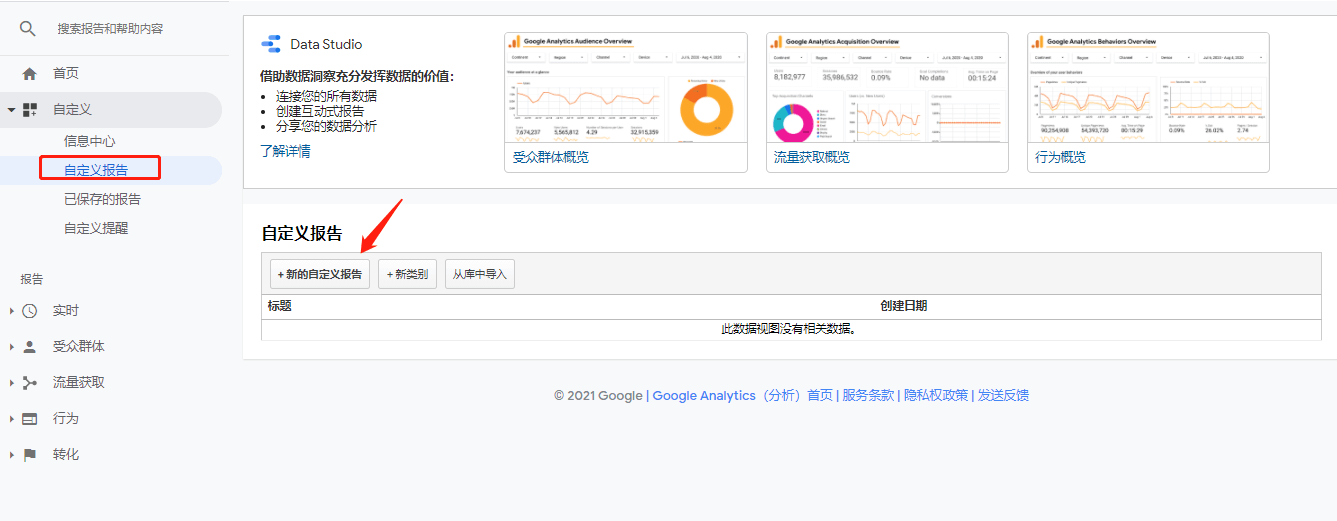1337x521 pixels.
Task: Click the customization dashboard icon
Action: 30,109
